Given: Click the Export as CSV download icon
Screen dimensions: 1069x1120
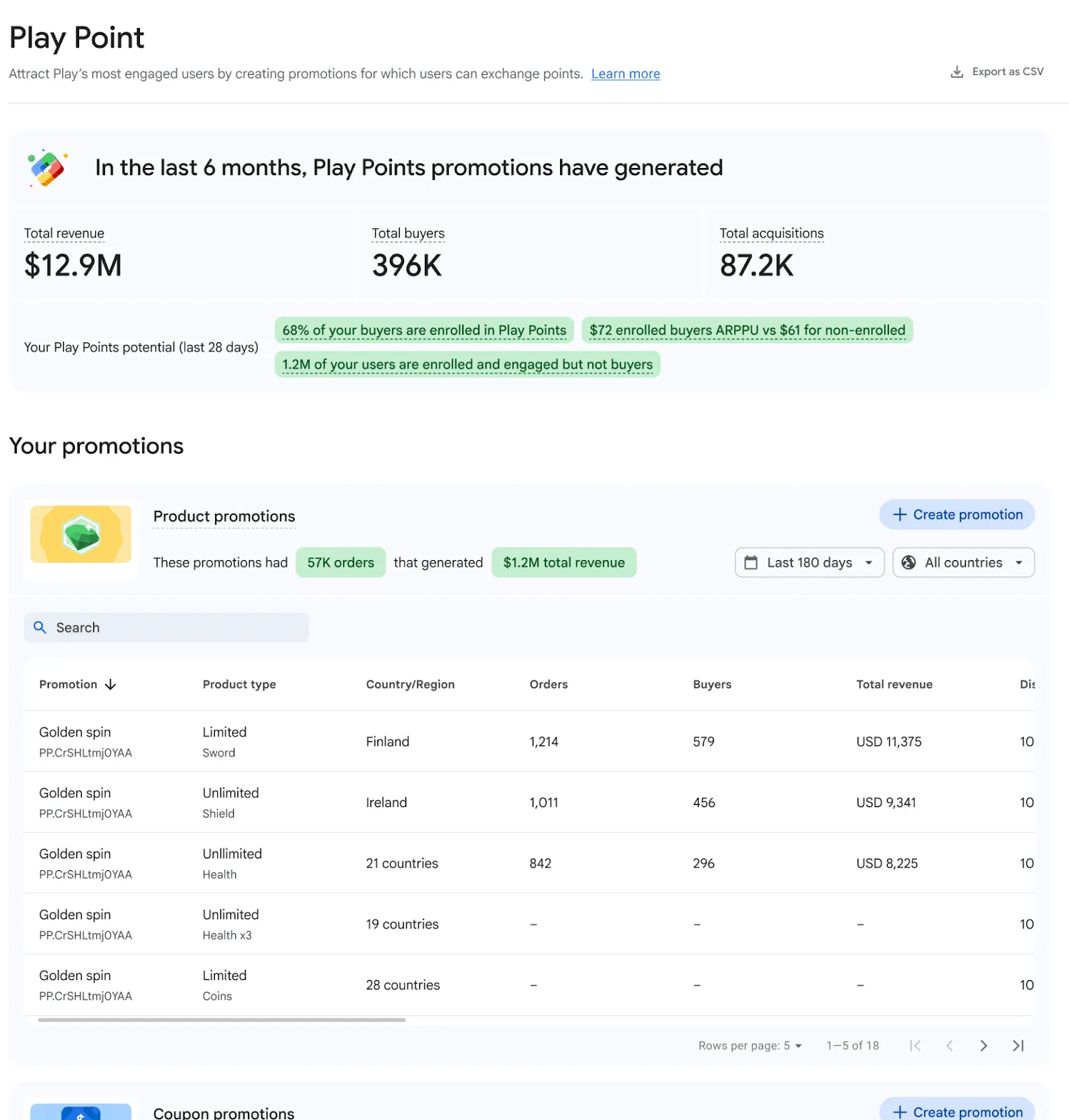Looking at the screenshot, I should coord(956,72).
